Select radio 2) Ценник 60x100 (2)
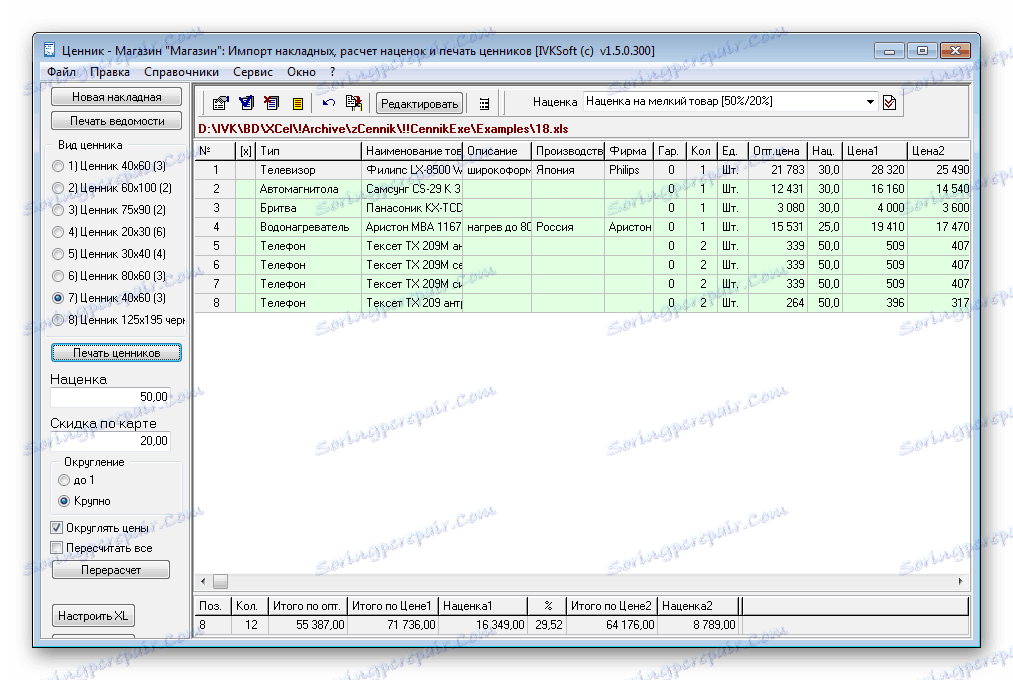 [x=58, y=188]
